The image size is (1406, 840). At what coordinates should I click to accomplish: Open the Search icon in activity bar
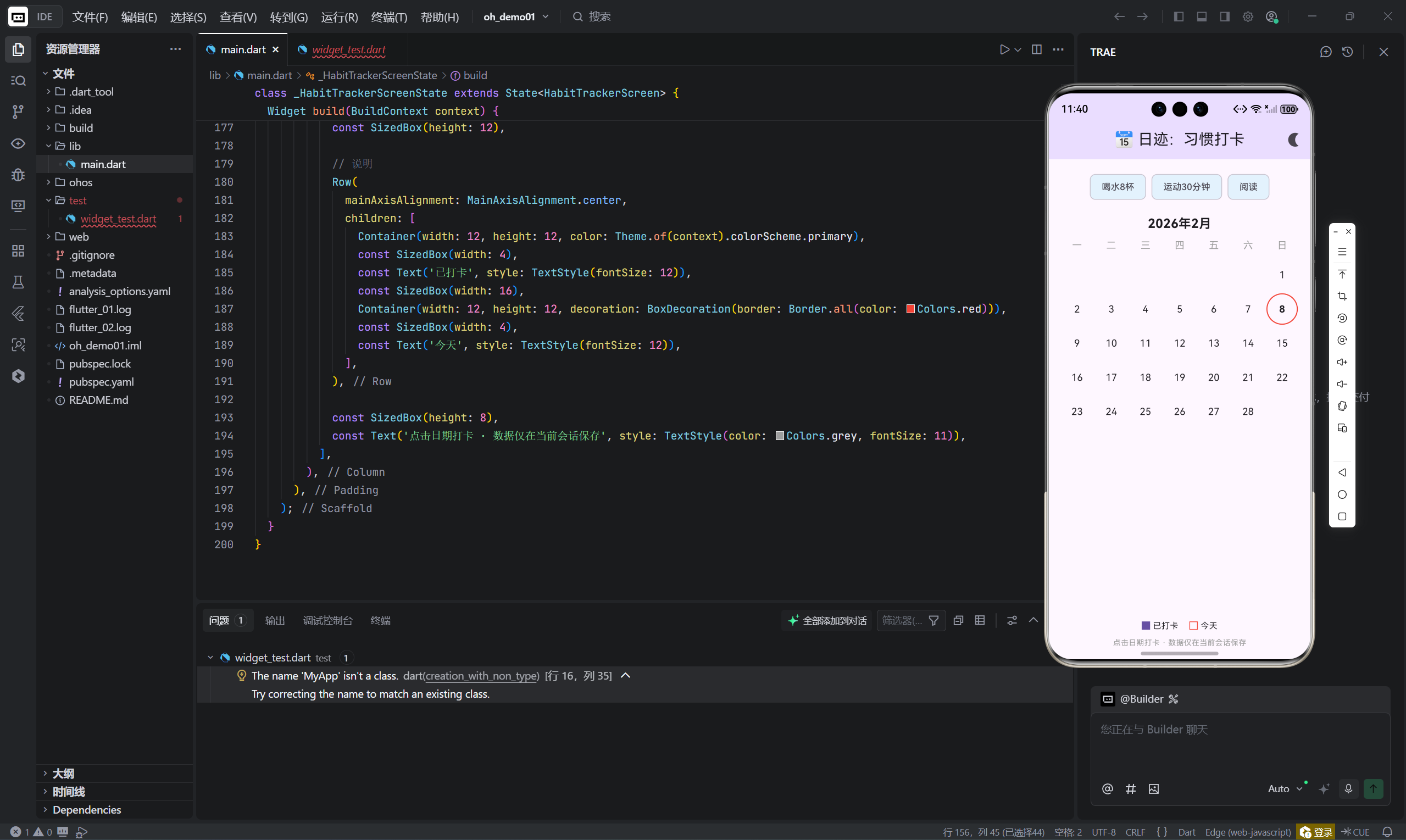(18, 80)
